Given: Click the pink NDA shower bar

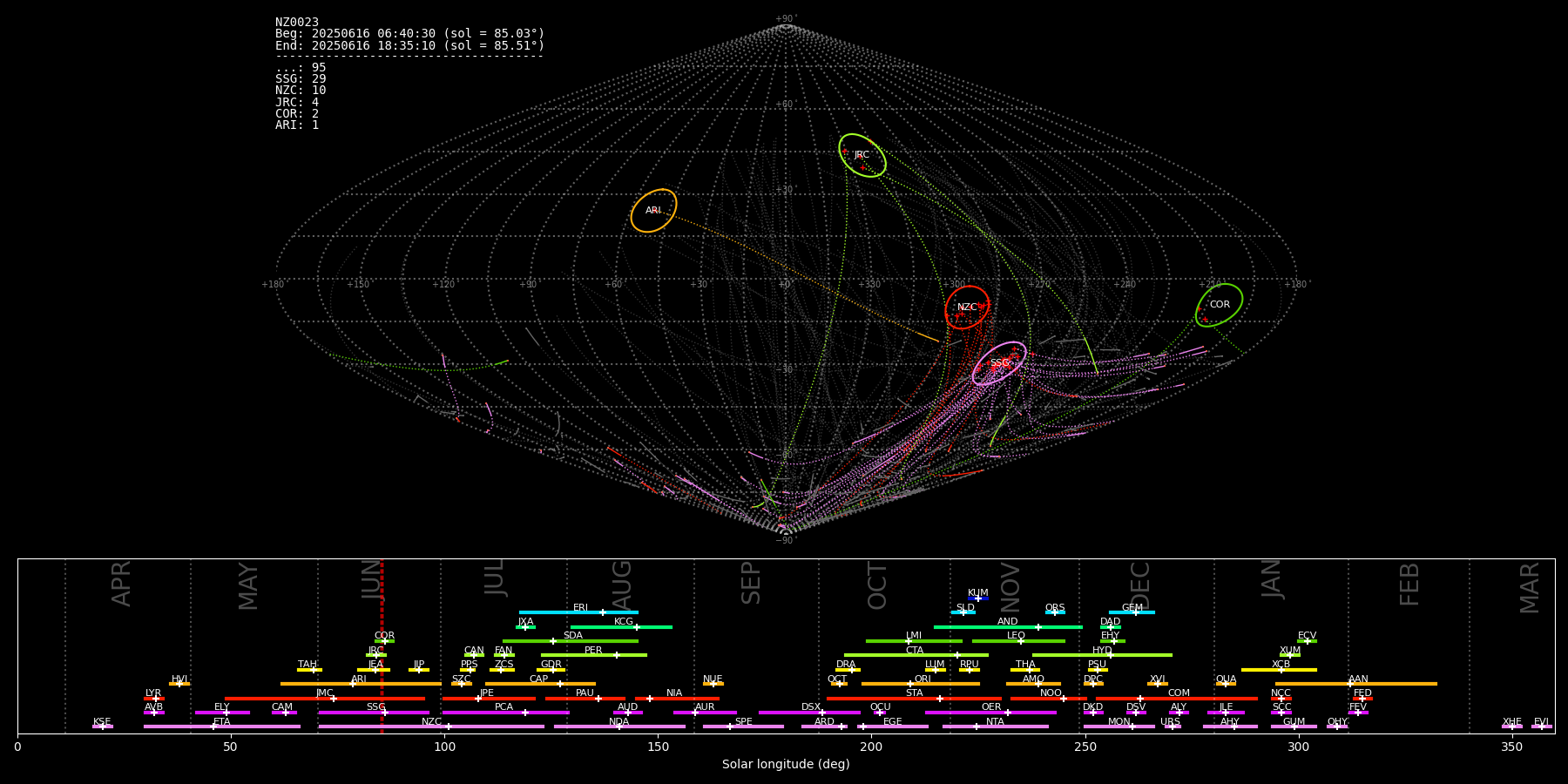Looking at the screenshot, I should 619,727.
